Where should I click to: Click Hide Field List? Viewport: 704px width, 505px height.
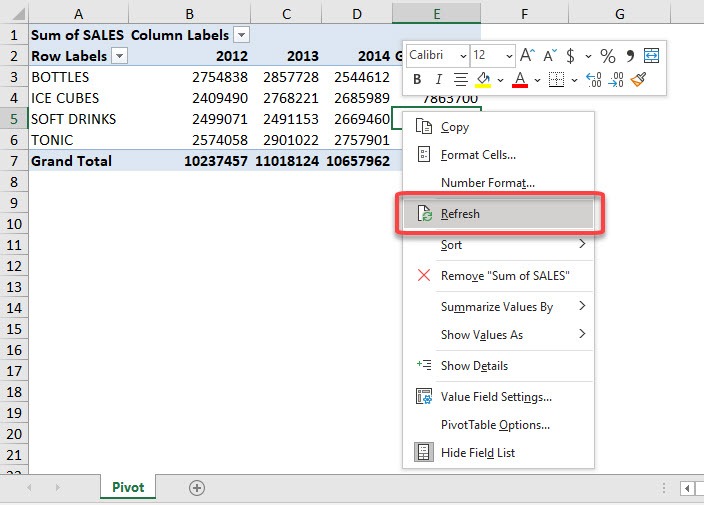(x=498, y=452)
